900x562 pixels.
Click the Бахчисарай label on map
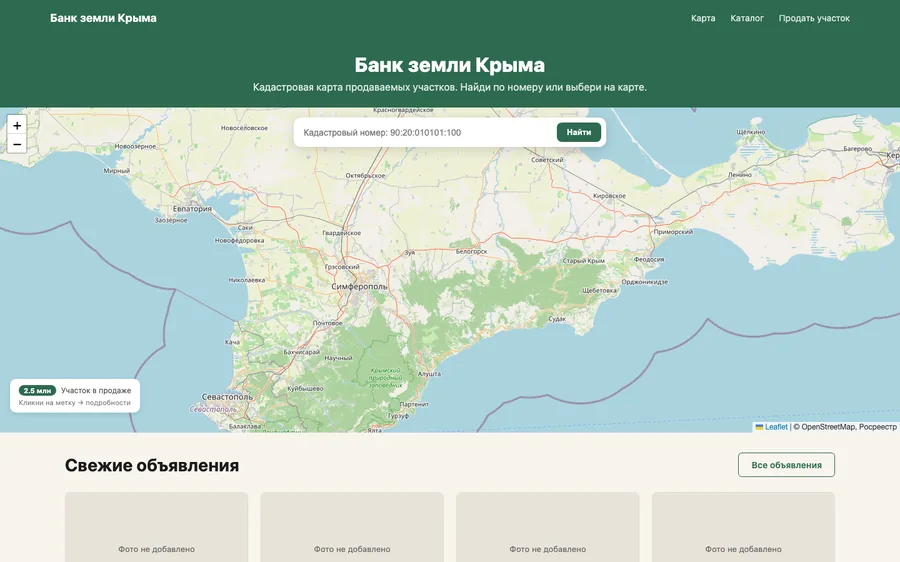[301, 352]
